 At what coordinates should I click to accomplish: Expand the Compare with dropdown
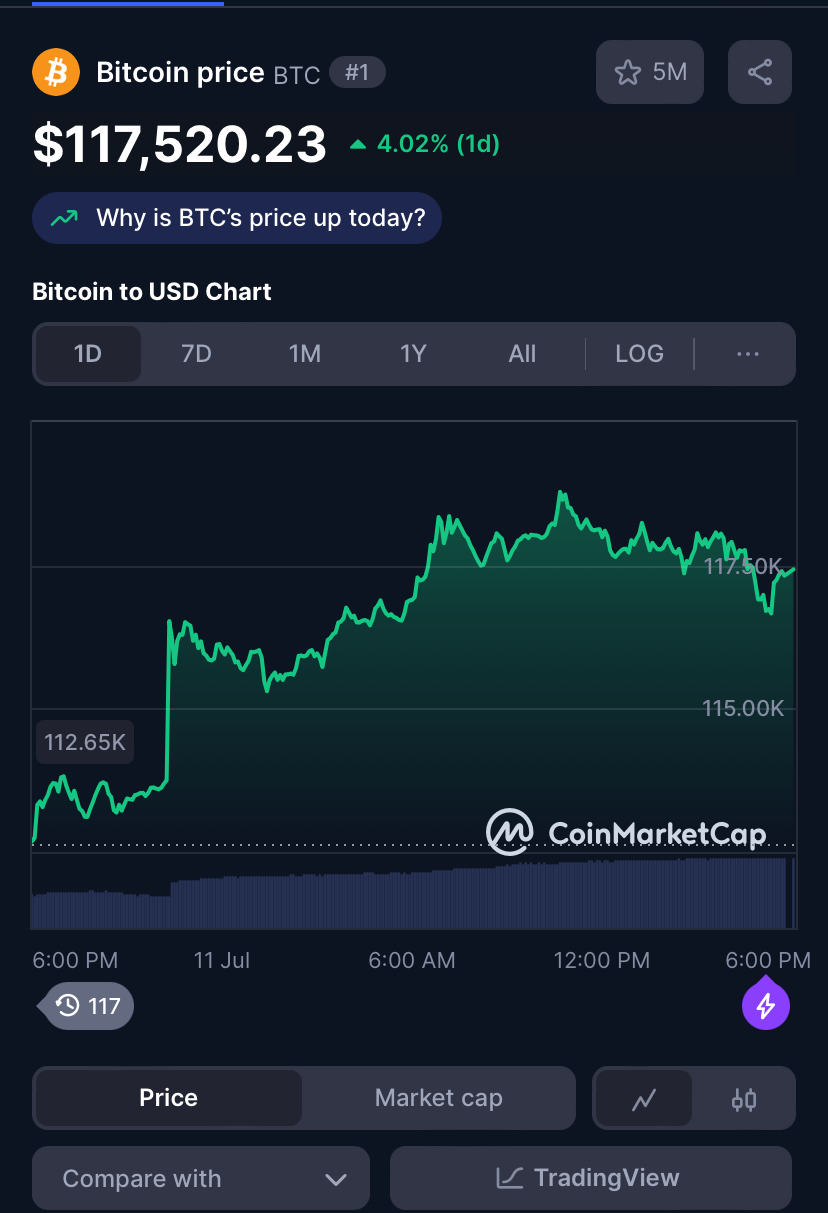pyautogui.click(x=201, y=1178)
